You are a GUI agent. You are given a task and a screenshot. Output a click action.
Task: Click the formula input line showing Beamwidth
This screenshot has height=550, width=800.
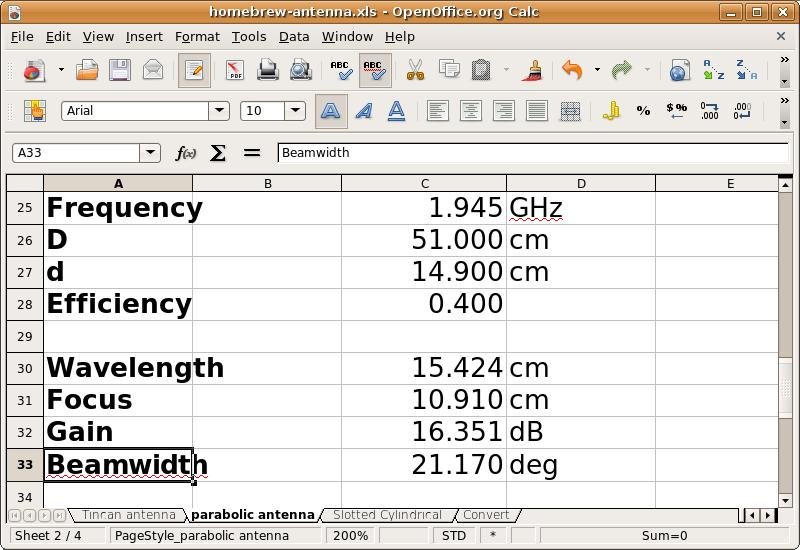coord(530,153)
